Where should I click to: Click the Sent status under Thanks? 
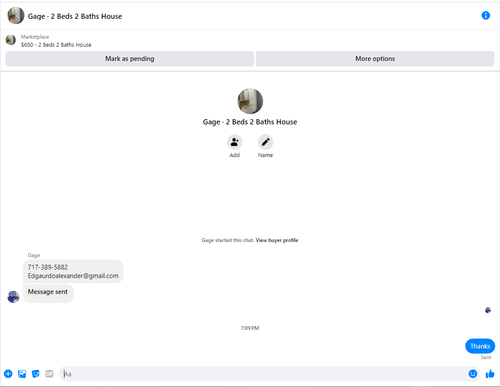(486, 357)
